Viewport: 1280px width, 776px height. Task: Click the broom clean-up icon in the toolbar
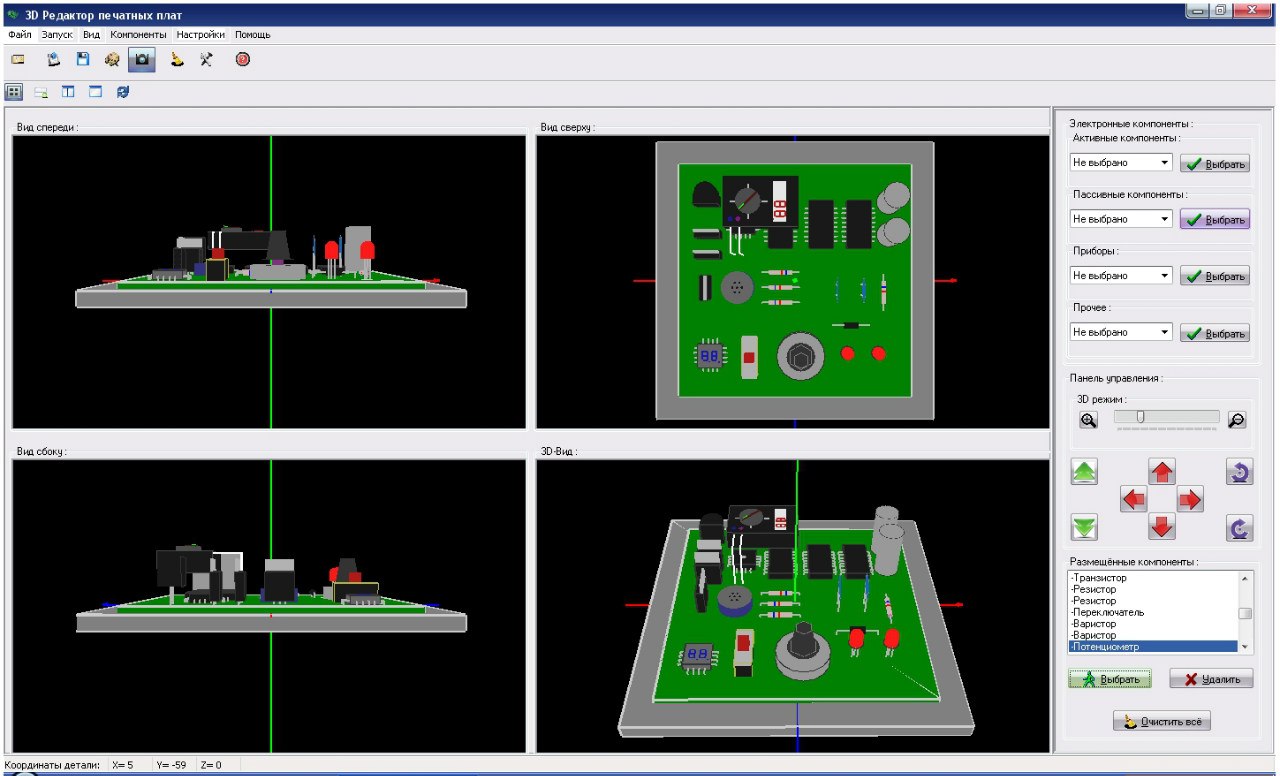176,60
